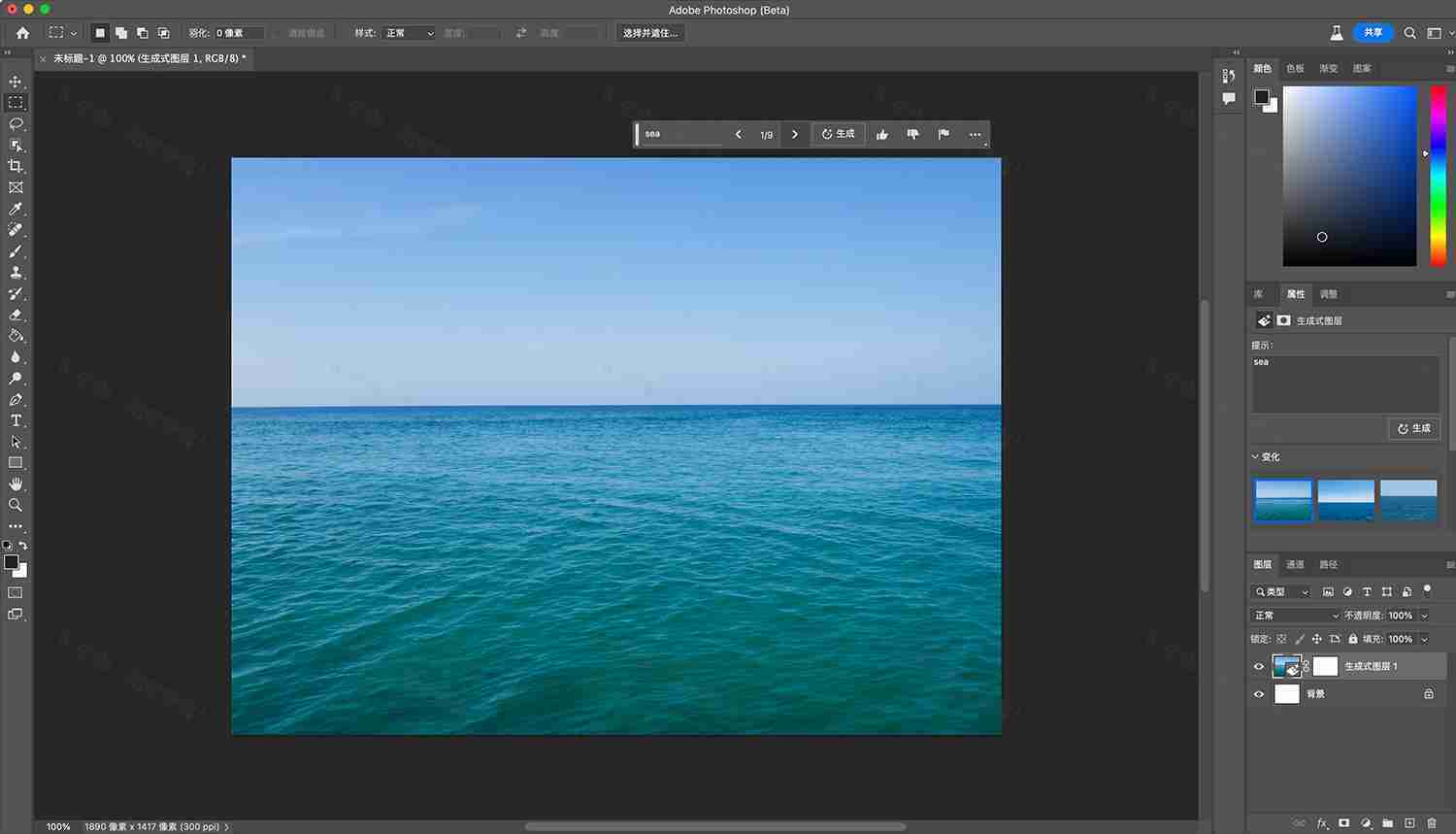Click the lock icon on the 背景 layer
The image size is (1456, 834).
click(1427, 693)
